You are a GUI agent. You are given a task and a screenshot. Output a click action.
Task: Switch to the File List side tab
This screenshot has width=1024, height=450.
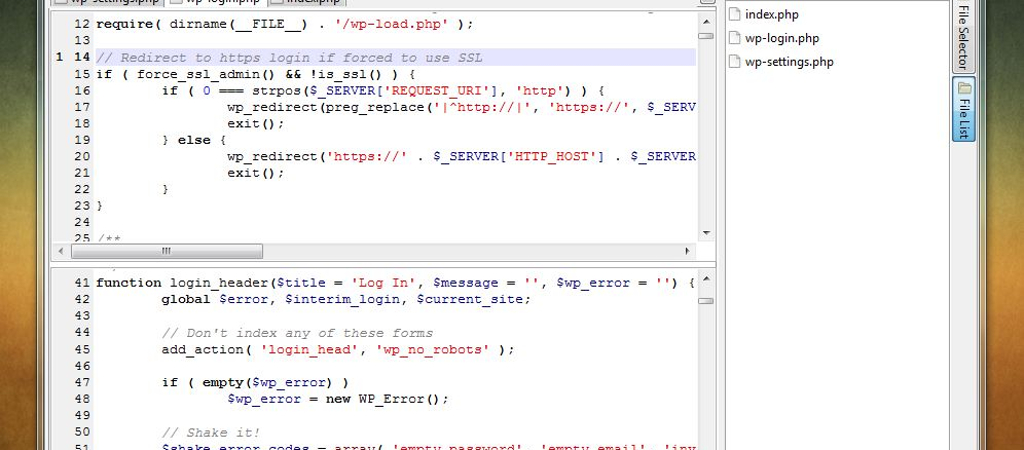963,108
